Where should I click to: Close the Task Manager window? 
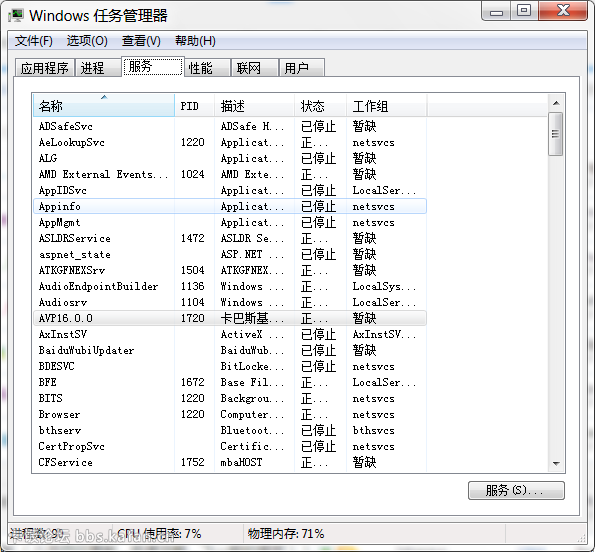click(563, 11)
